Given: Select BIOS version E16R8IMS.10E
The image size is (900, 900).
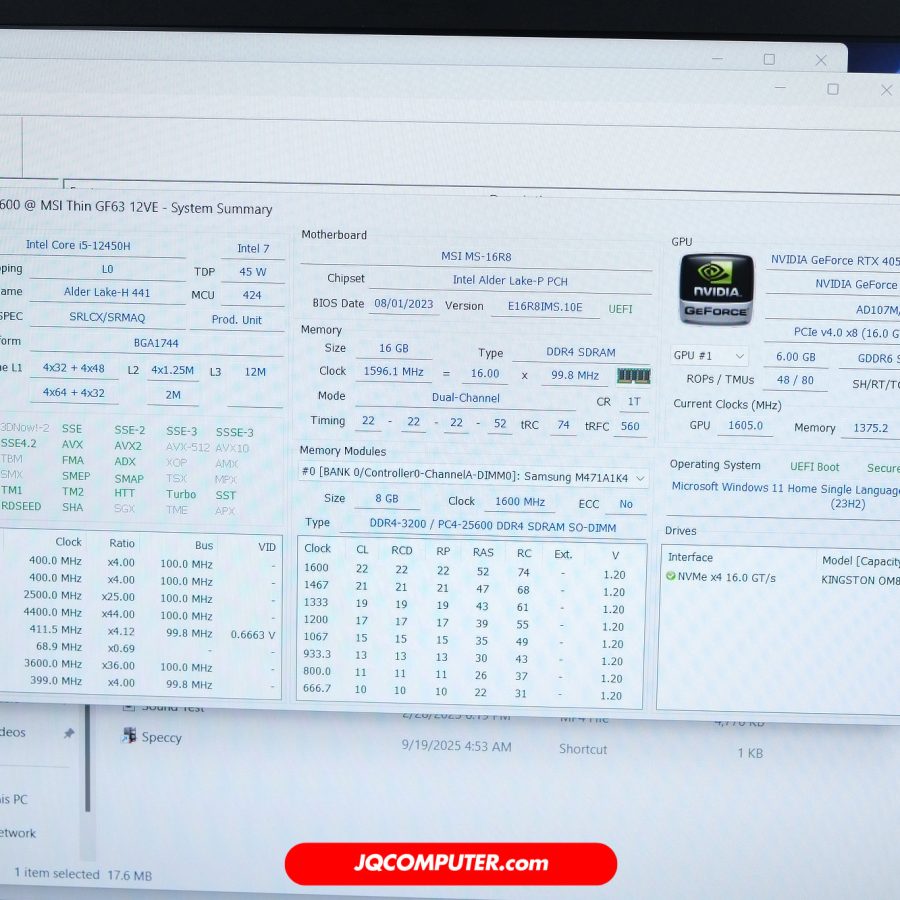Looking at the screenshot, I should [545, 307].
